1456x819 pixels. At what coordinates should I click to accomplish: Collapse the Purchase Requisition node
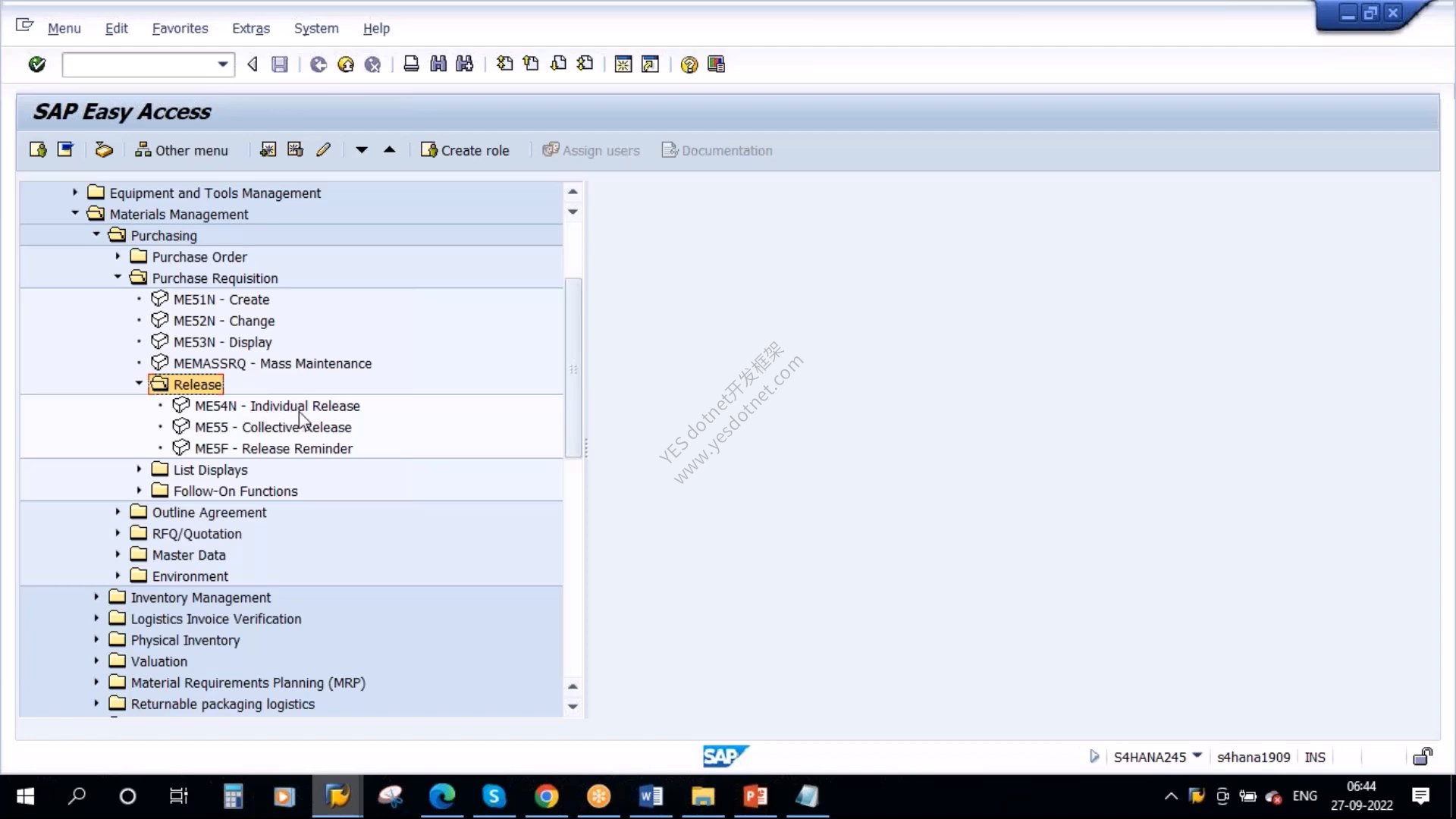coord(118,278)
